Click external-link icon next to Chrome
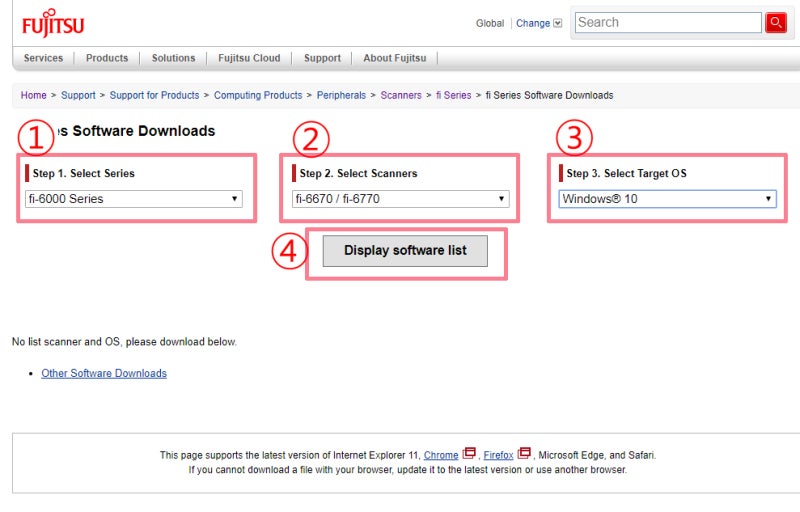The width and height of the screenshot is (800, 512). click(x=469, y=455)
